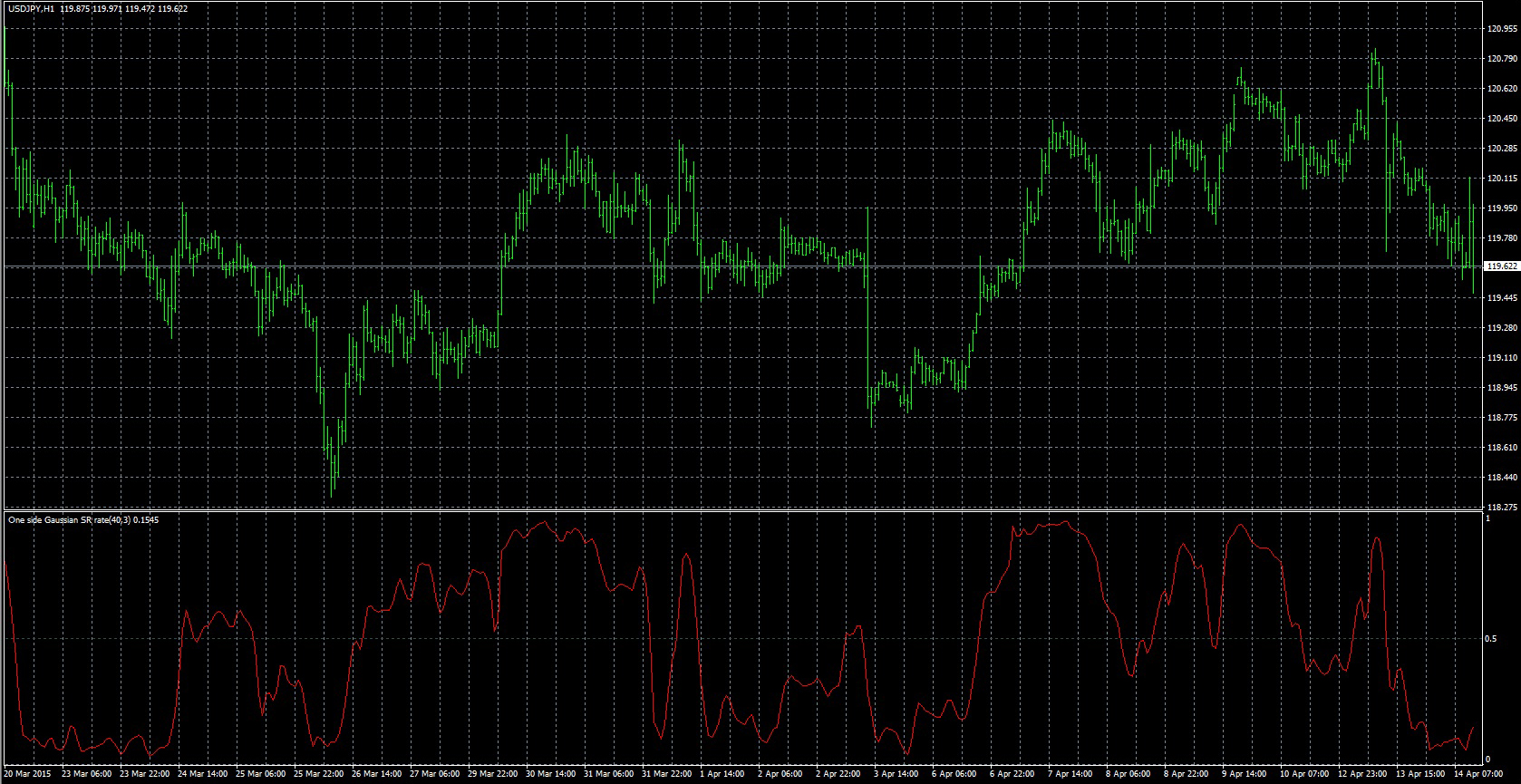Click the 6 Apr 06:00 time axis label
1521x784 pixels.
tap(954, 775)
